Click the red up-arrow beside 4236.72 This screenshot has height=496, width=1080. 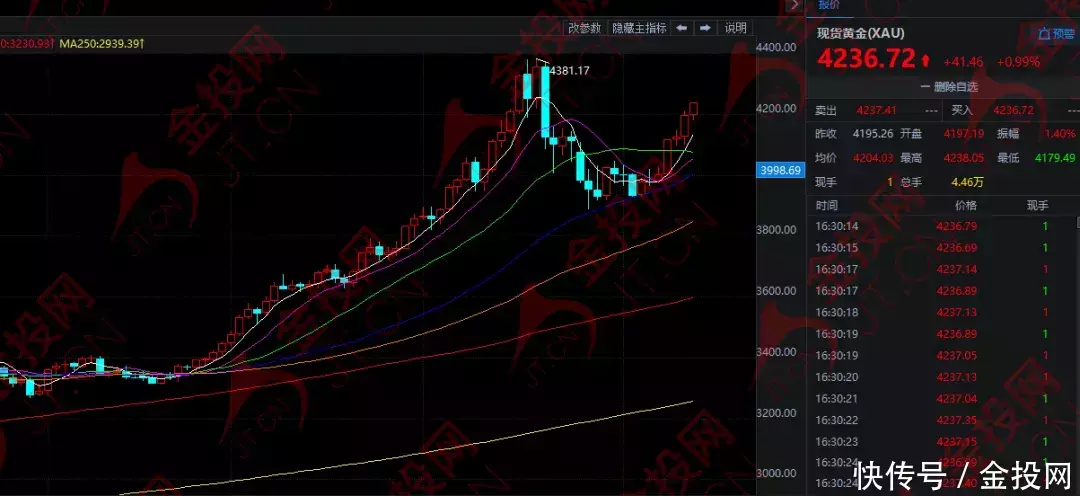[926, 61]
